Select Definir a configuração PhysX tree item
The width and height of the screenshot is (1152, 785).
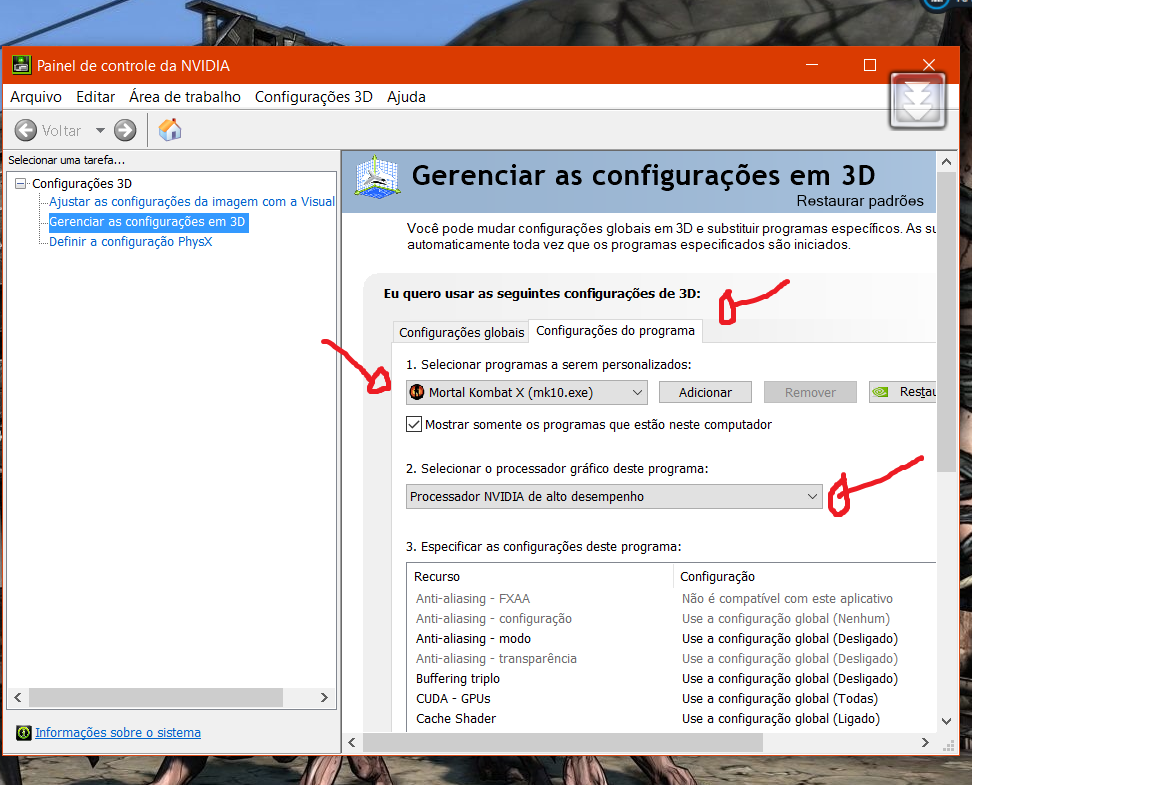130,242
